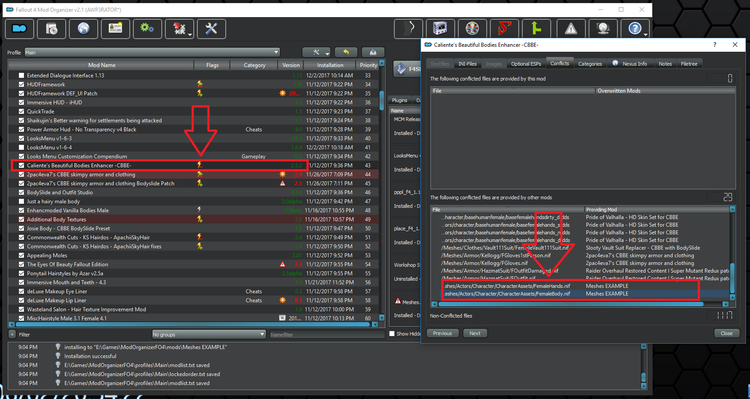Expand the Filter panel arrow
Screen dimensions: 750x399
12,334
